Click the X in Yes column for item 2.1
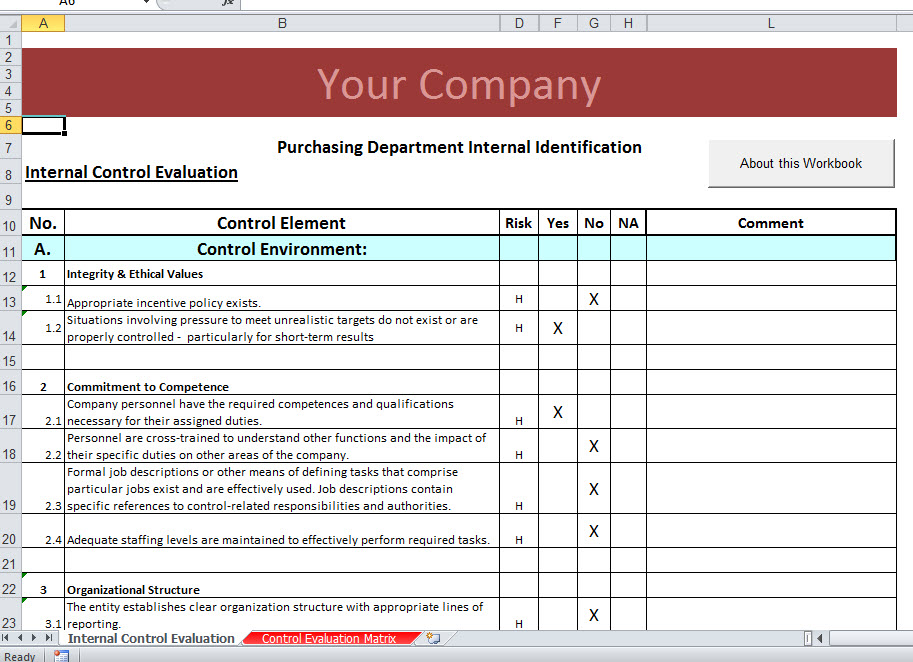Screen dimensions: 913x662 558,412
